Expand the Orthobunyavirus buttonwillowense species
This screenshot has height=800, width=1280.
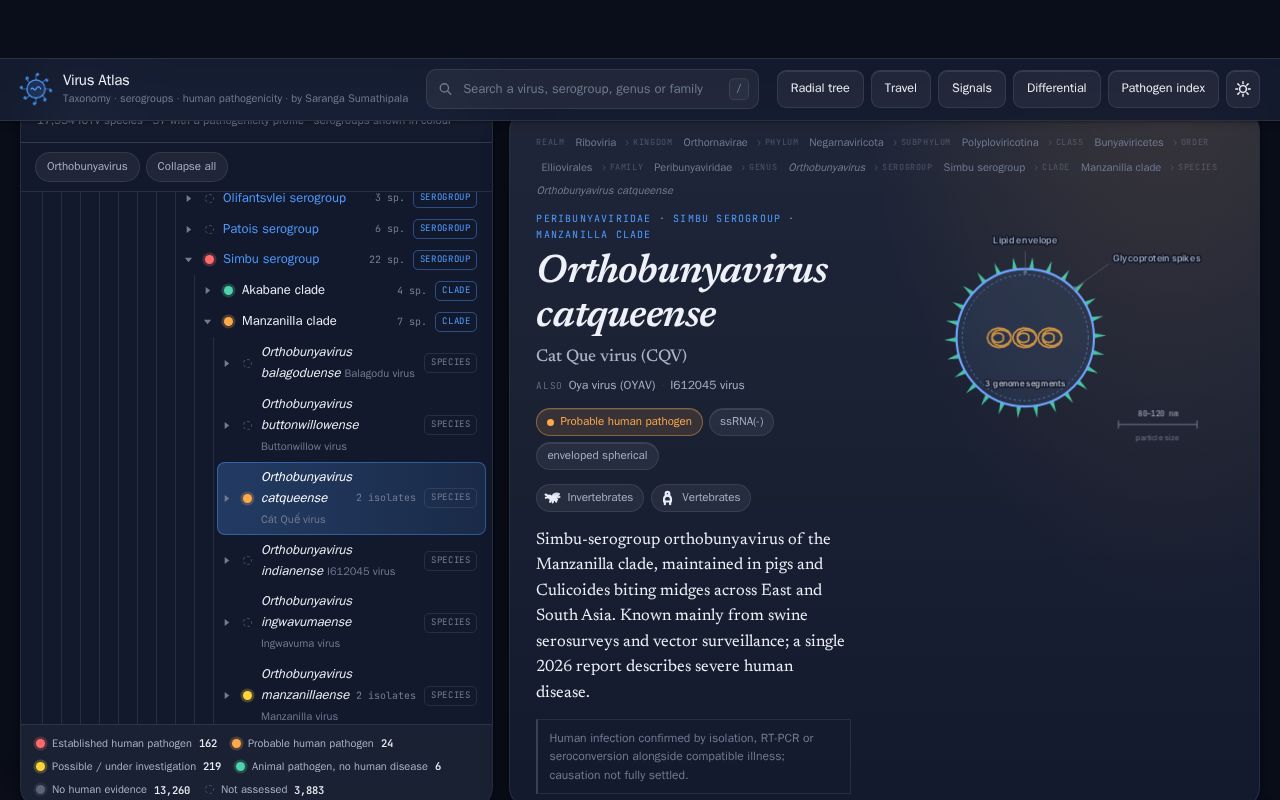click(226, 425)
